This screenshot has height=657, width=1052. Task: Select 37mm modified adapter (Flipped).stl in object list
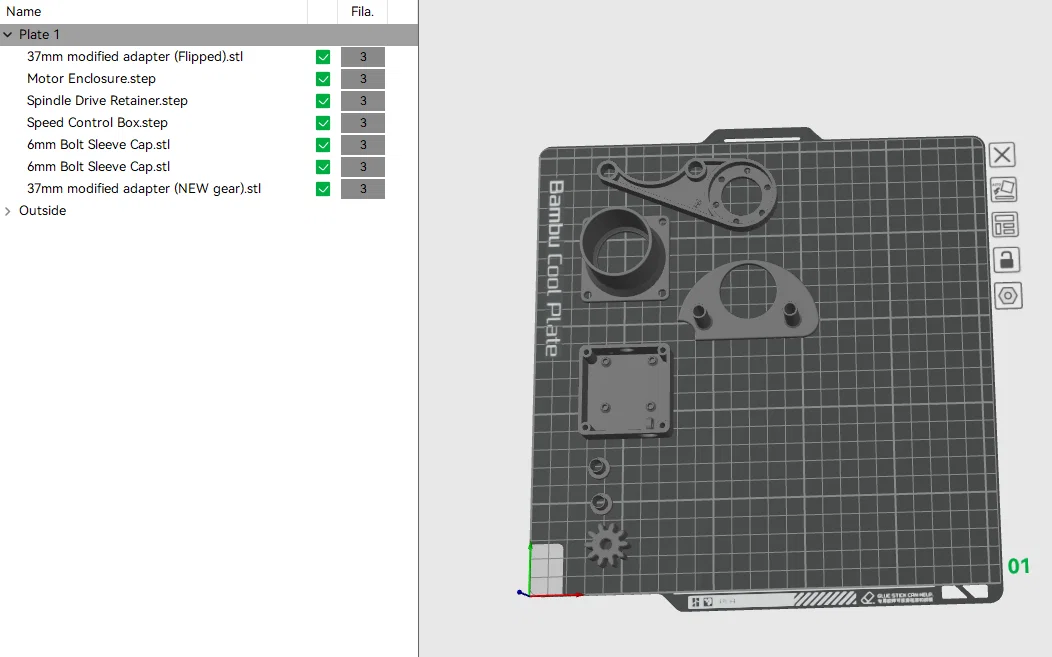point(135,56)
